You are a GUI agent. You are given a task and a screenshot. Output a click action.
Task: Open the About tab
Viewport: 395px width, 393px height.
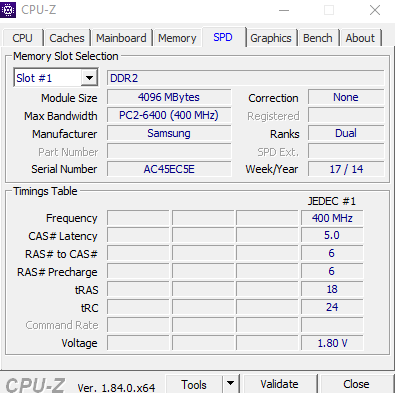click(x=360, y=38)
